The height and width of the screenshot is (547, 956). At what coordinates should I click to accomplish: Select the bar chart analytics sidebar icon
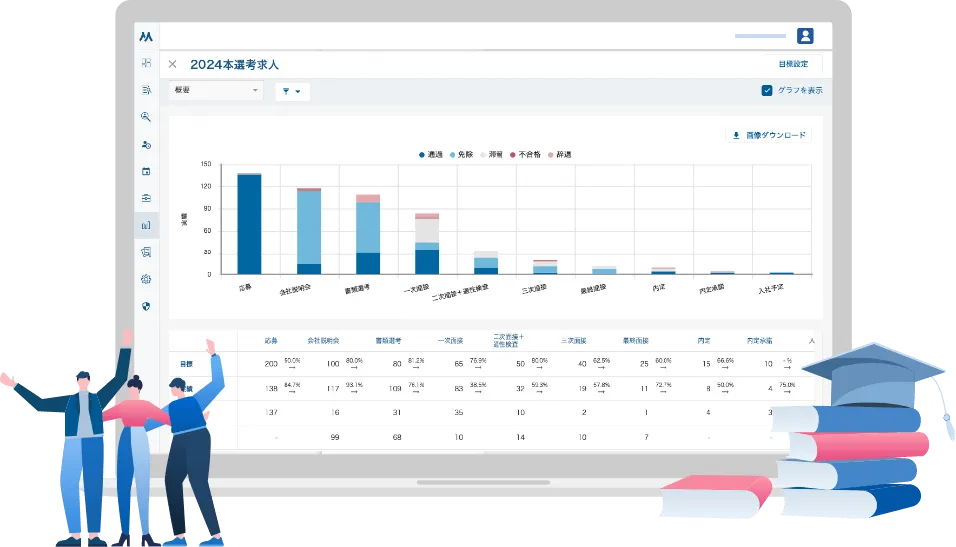click(146, 225)
